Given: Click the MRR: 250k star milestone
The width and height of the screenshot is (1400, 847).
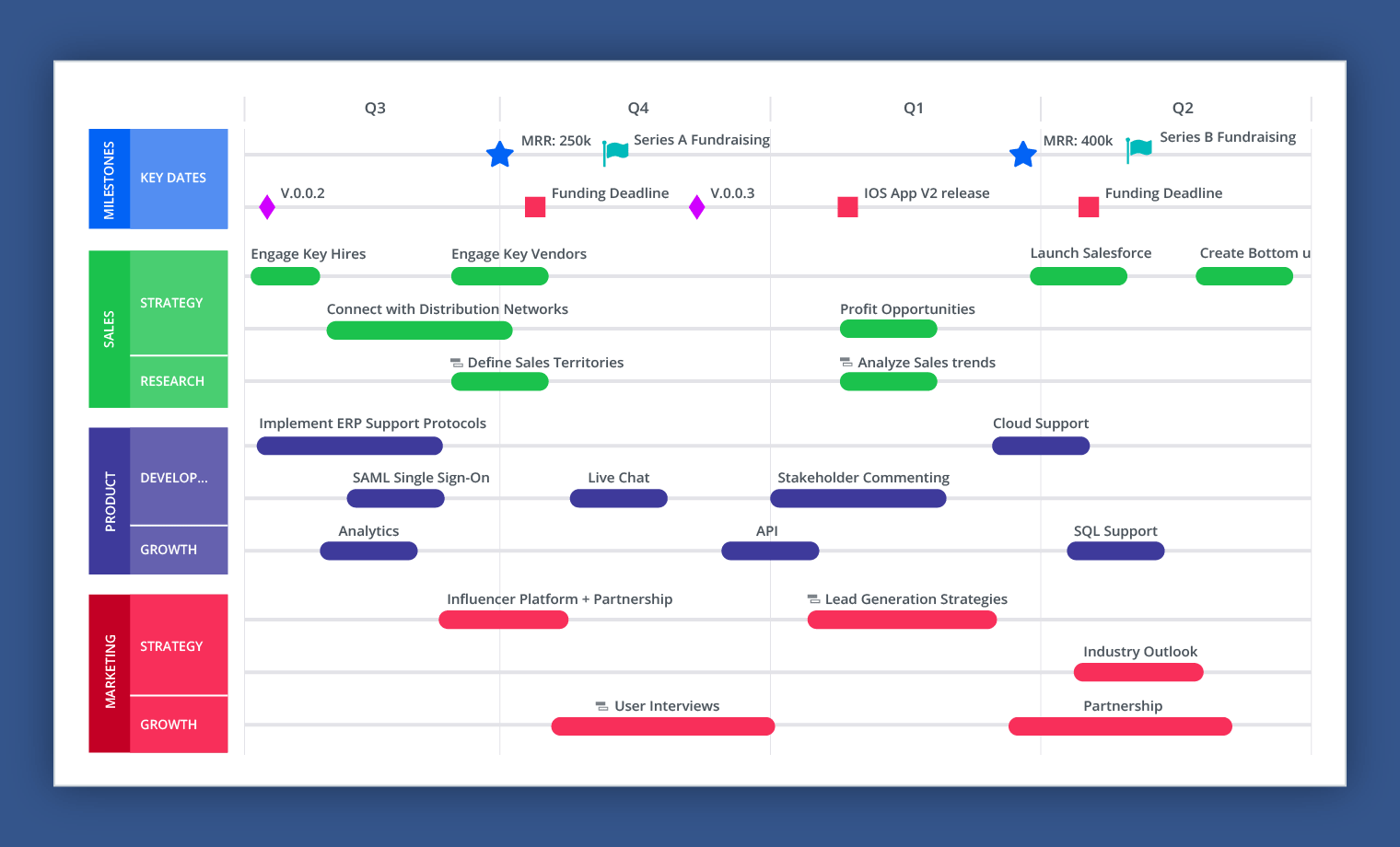Looking at the screenshot, I should pos(499,155).
